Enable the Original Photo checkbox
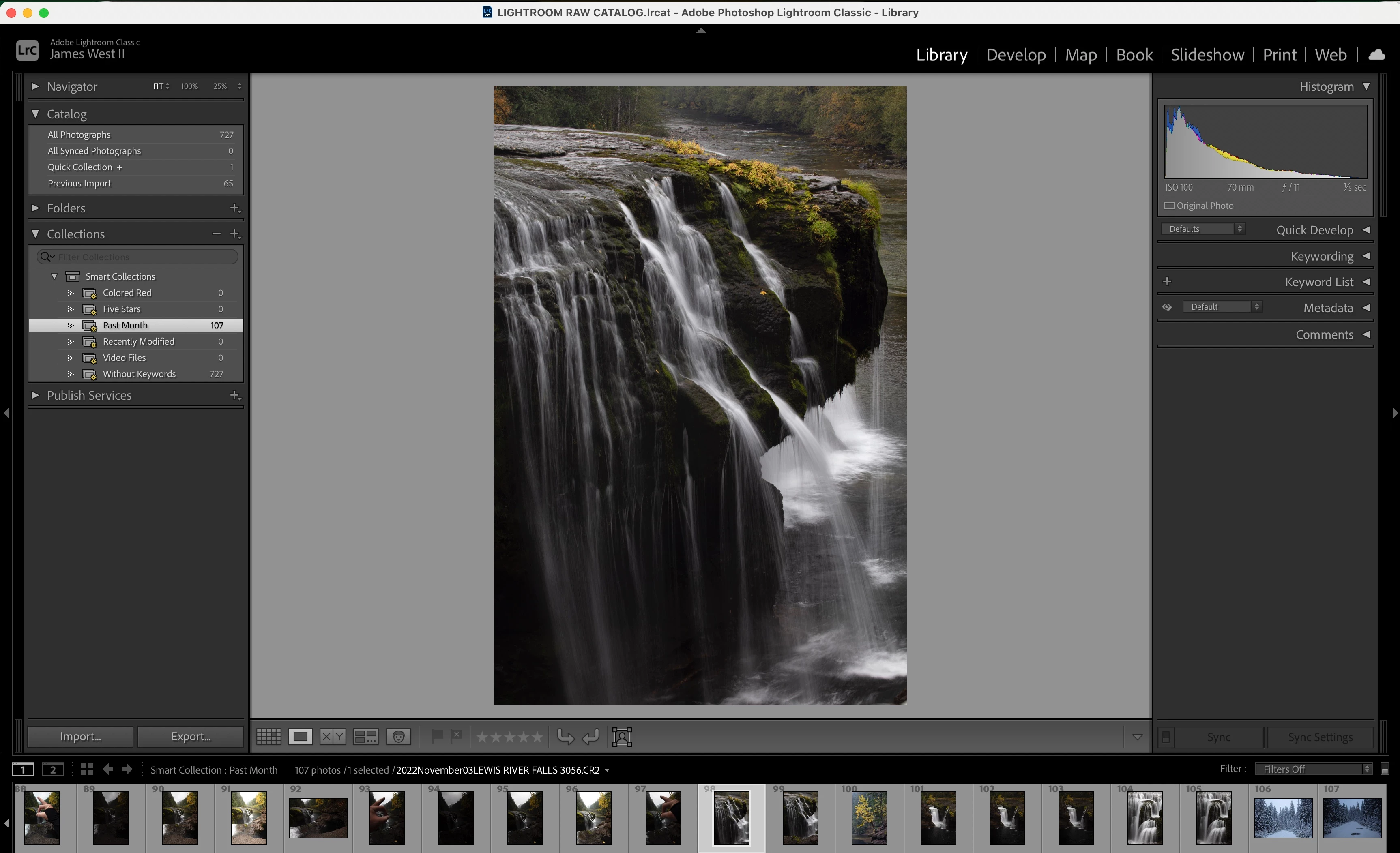Screen dimensions: 1400x853 coord(1169,206)
